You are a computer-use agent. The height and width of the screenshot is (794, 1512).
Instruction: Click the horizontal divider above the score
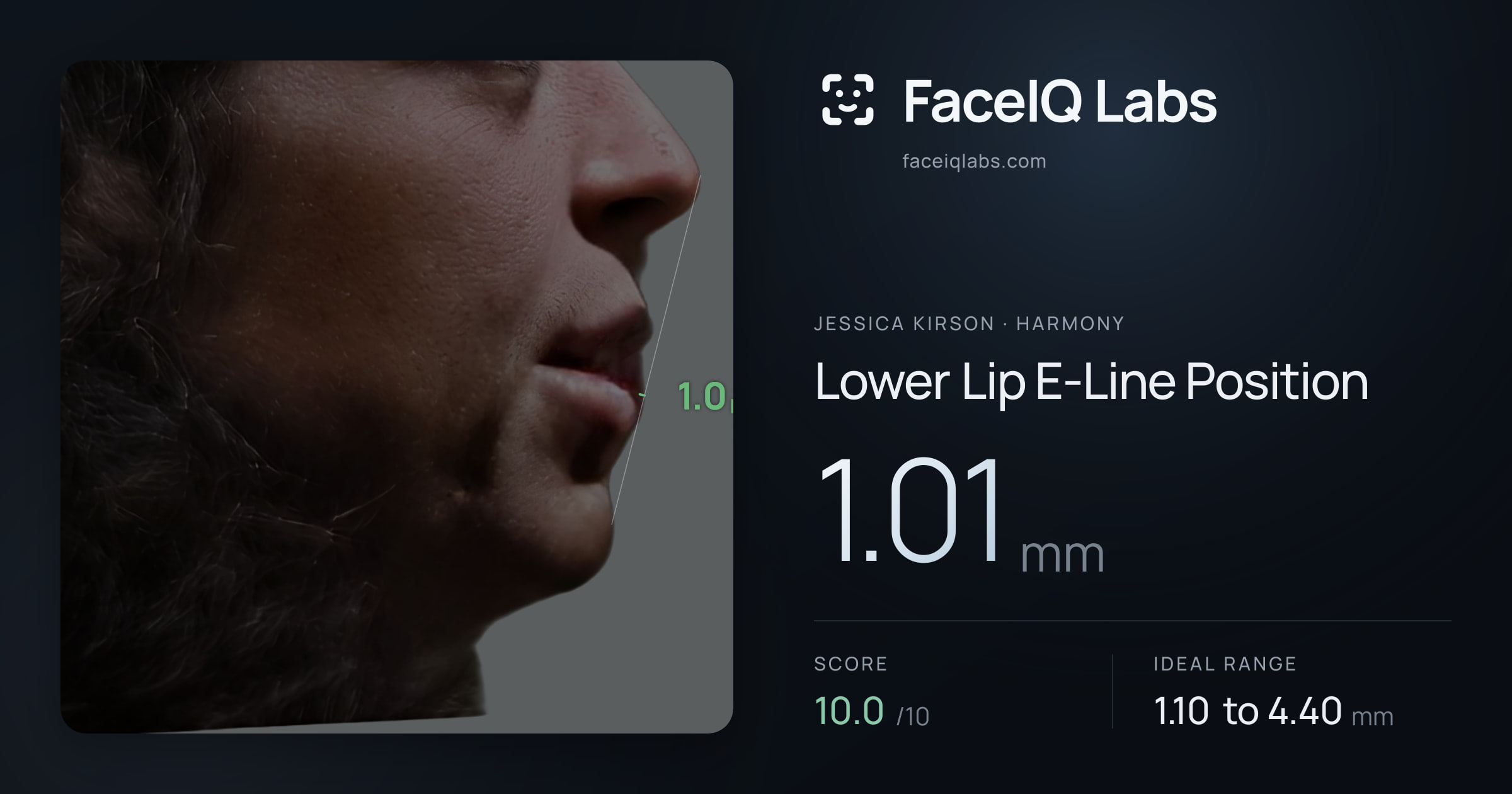click(x=1133, y=621)
